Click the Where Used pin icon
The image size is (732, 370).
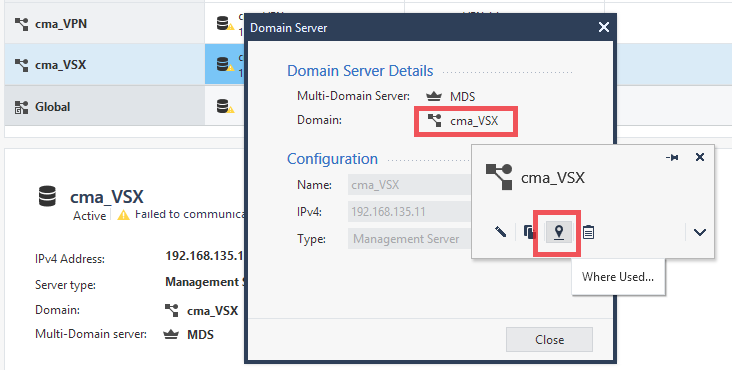559,231
